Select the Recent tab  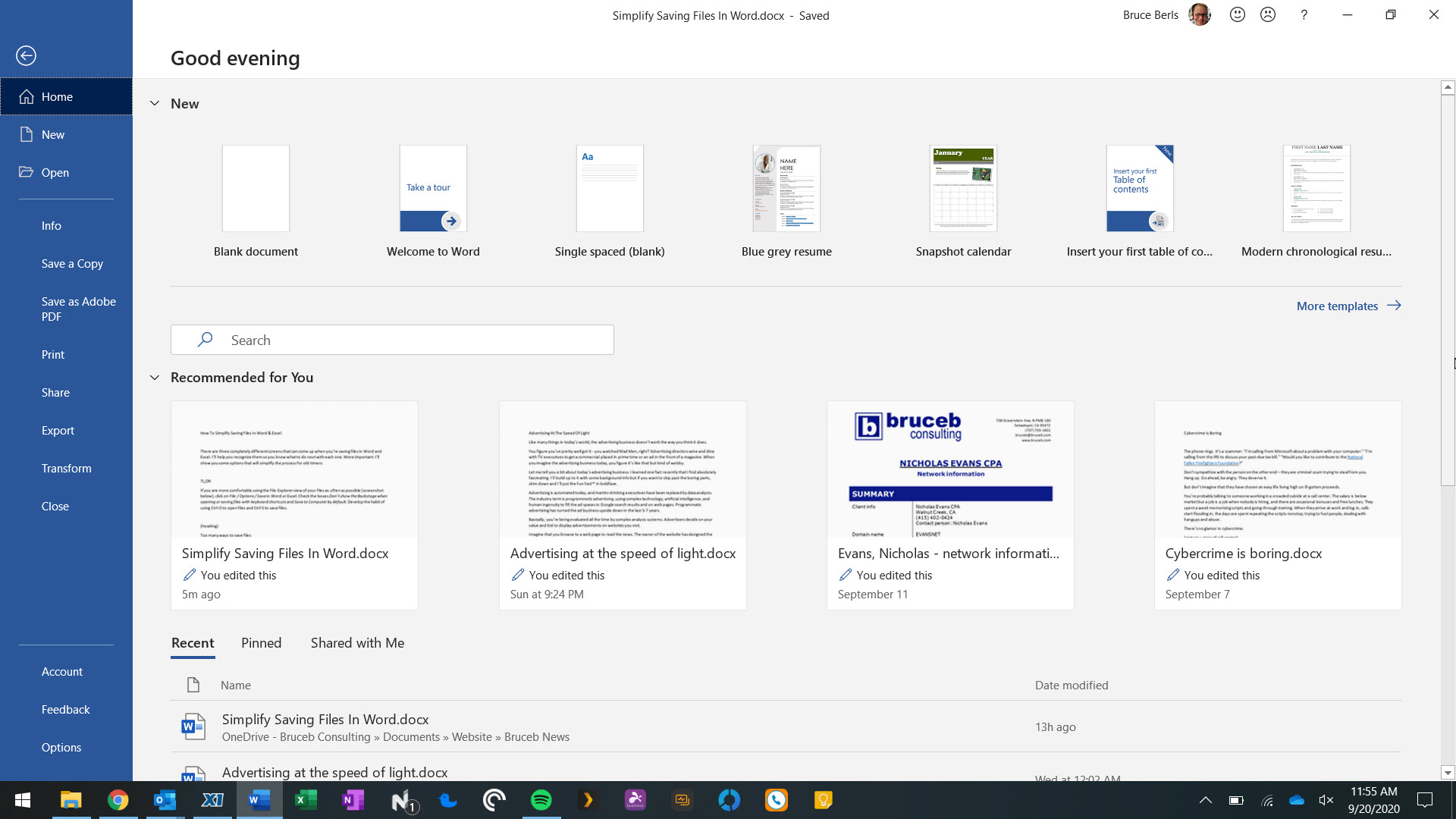tap(192, 642)
